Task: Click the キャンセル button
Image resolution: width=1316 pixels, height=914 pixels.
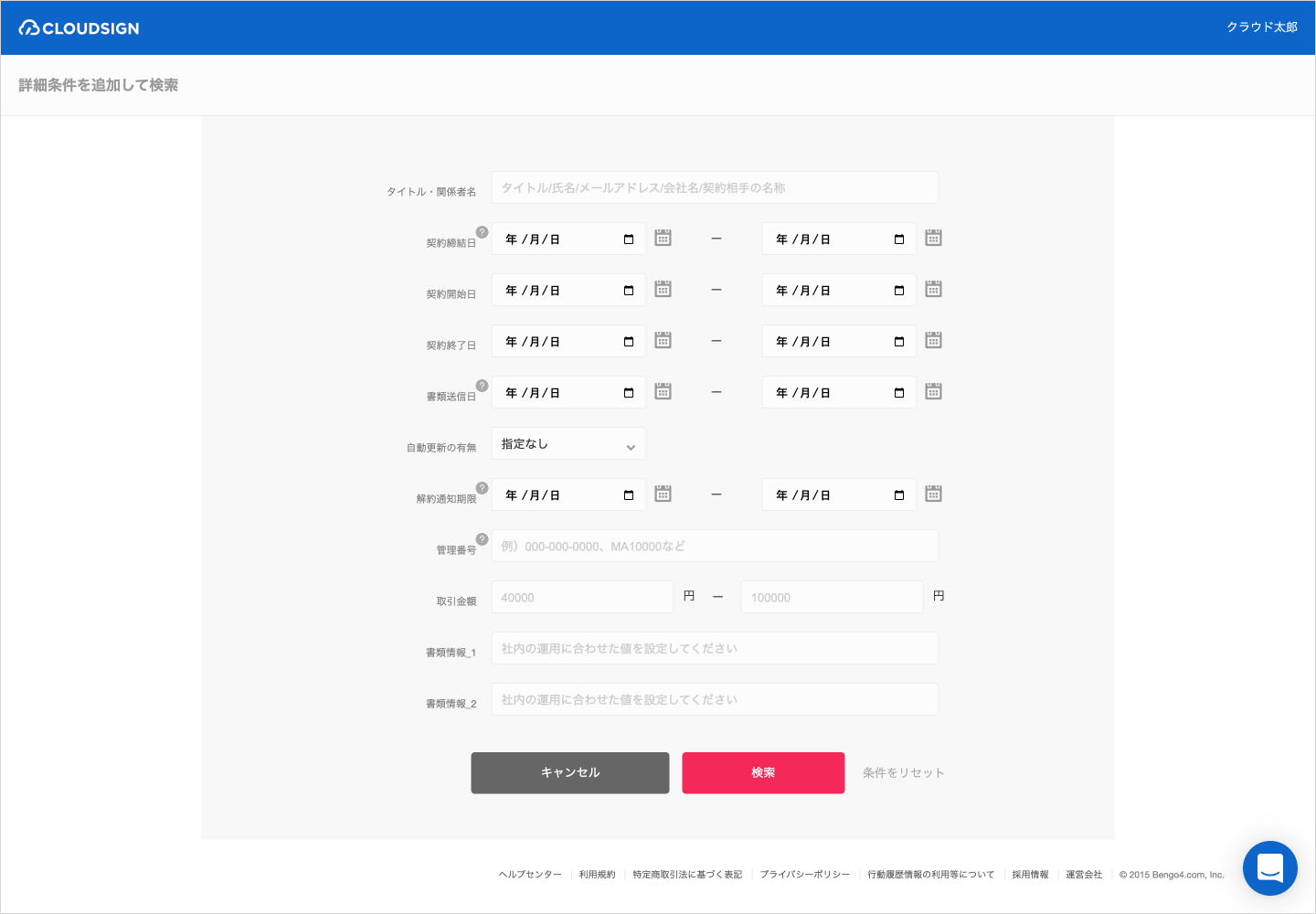Action: (570, 773)
